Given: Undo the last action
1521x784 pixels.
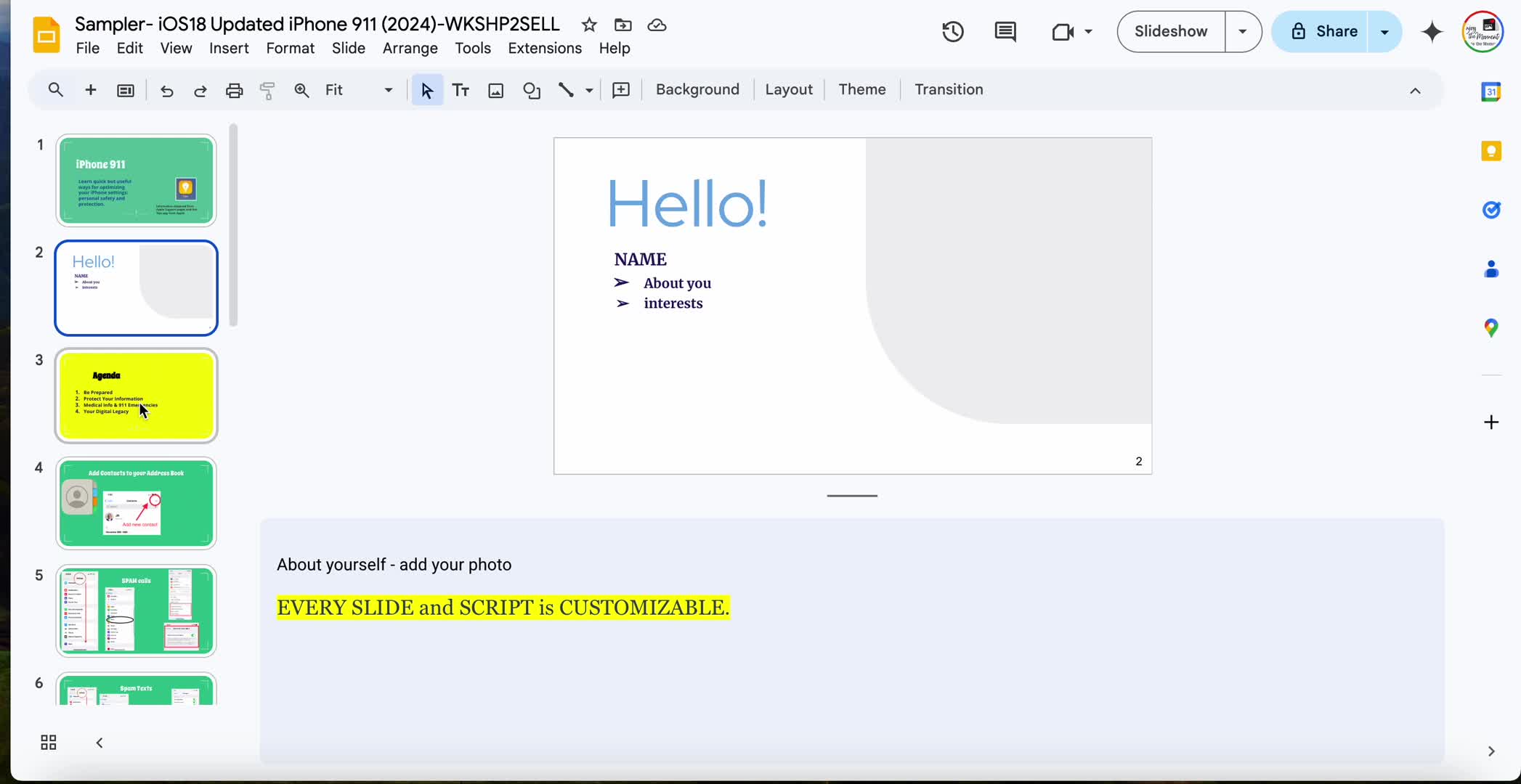Looking at the screenshot, I should (166, 90).
